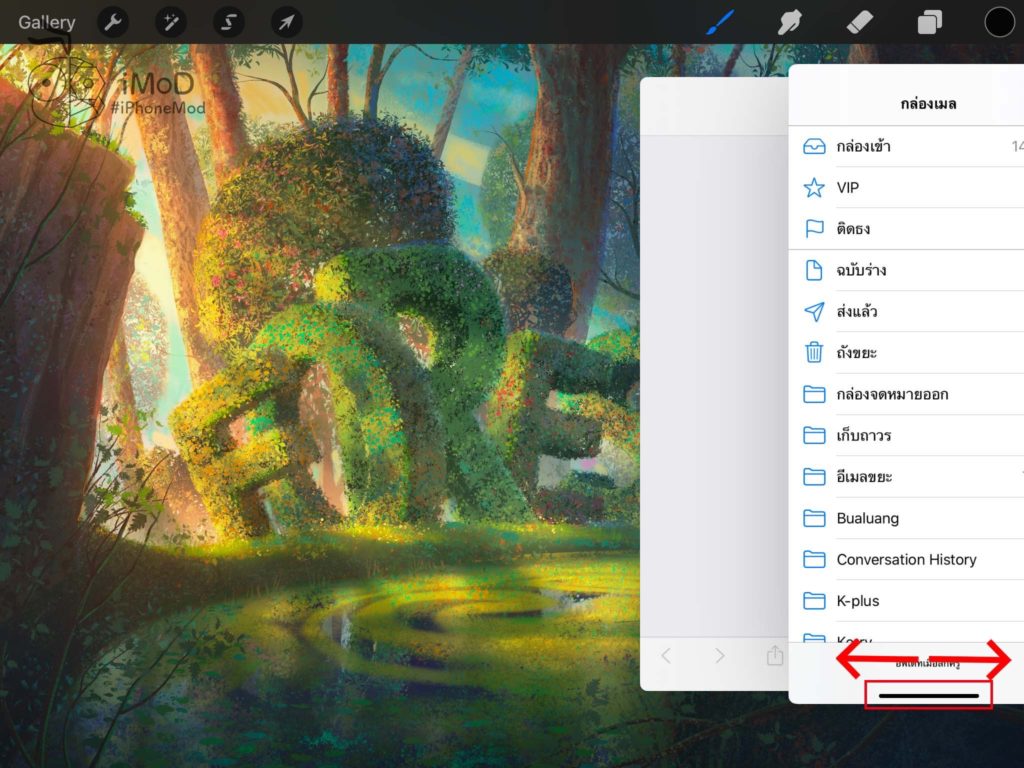Open the black color swatch picker
Screen dimensions: 1024x768
[x=999, y=21]
